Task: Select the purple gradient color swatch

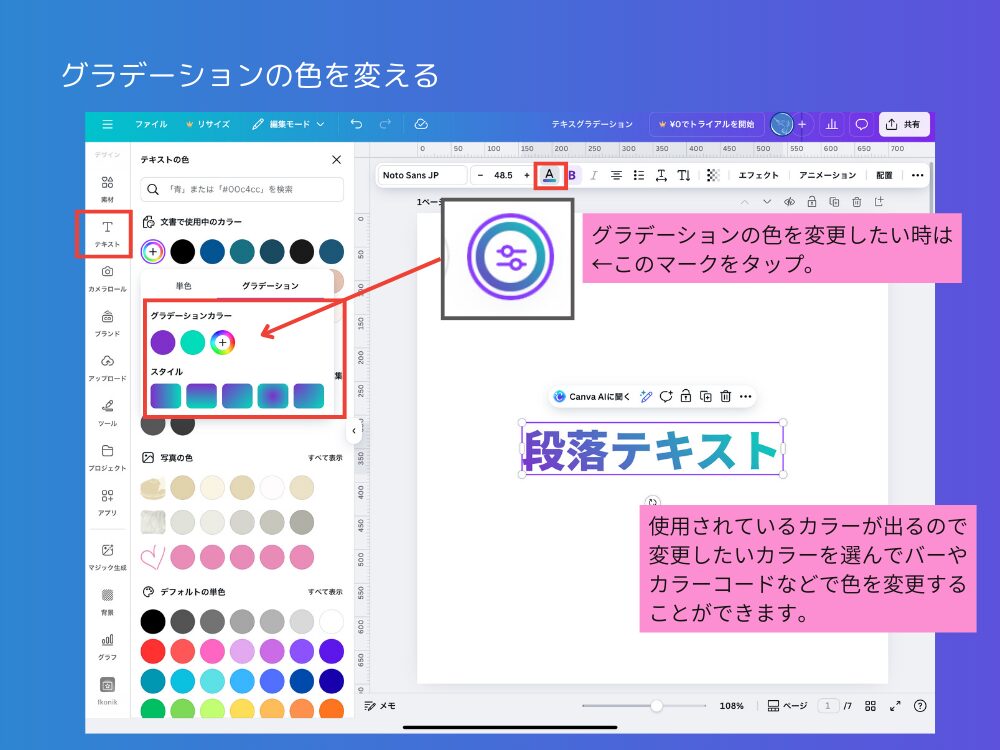Action: click(x=164, y=341)
